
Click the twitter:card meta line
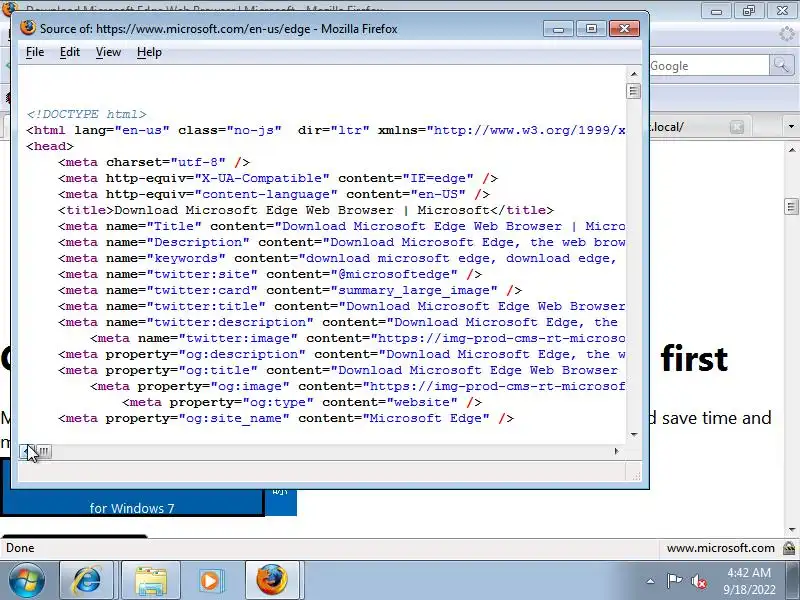coord(290,290)
